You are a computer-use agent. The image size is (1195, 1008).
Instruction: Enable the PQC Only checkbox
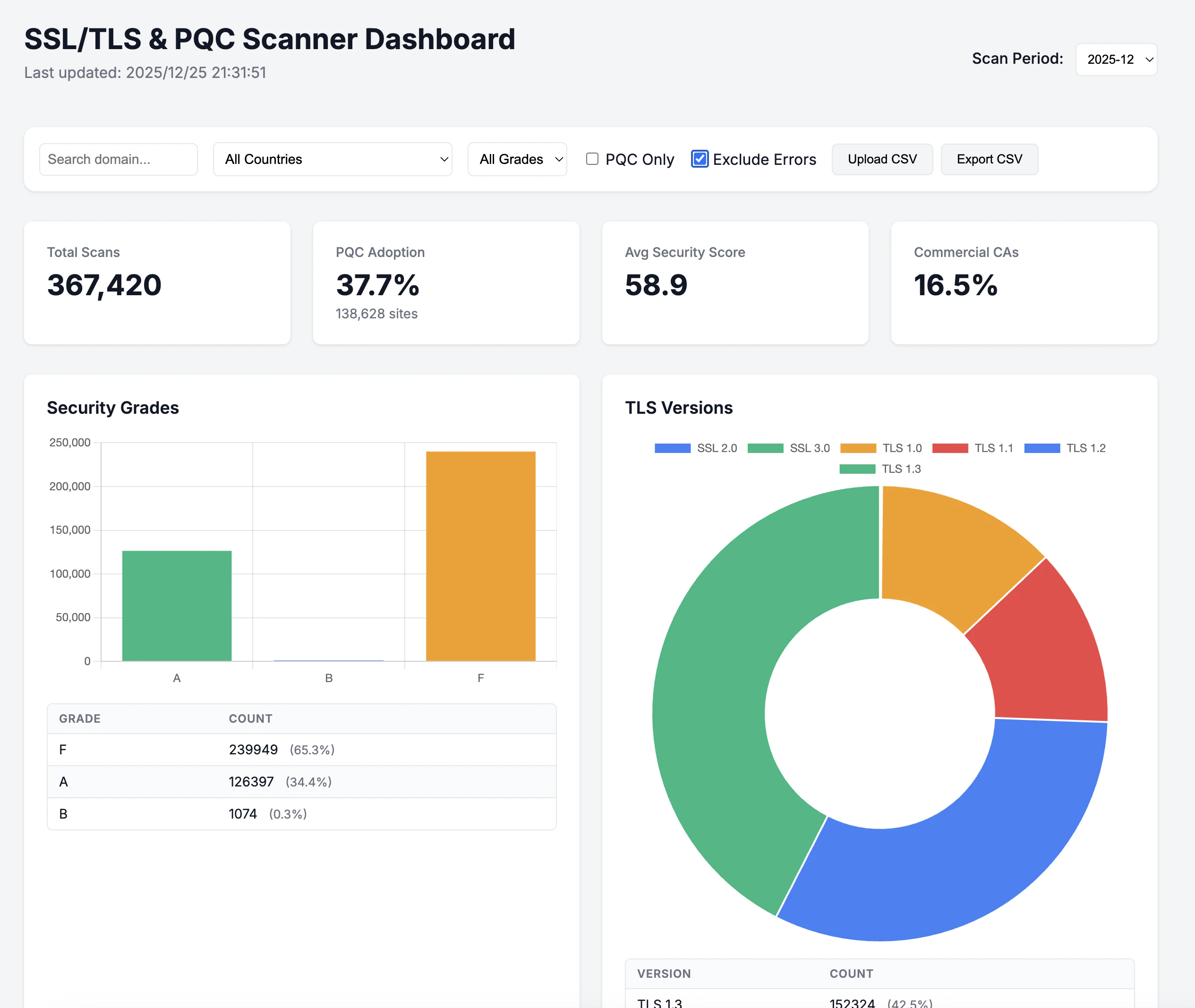[592, 159]
